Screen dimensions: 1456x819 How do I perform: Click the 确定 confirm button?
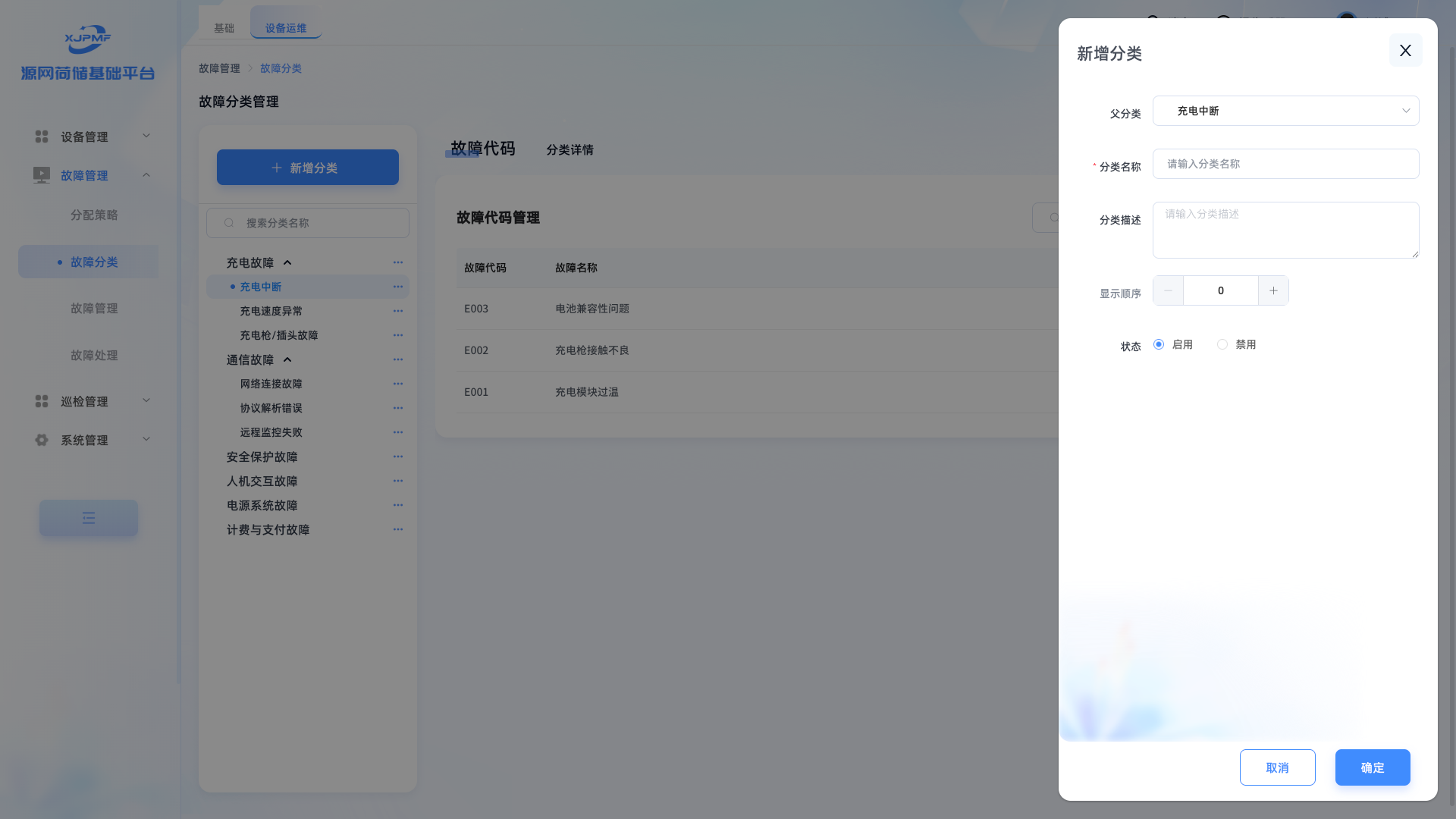pyautogui.click(x=1372, y=767)
